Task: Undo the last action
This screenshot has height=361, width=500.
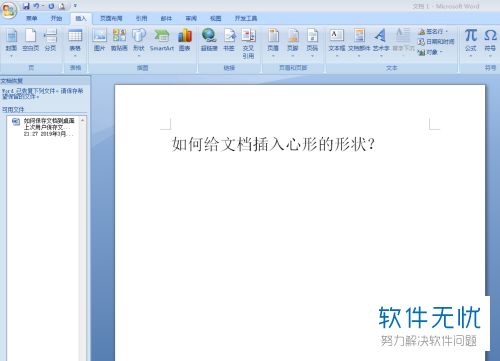Action: [36, 6]
